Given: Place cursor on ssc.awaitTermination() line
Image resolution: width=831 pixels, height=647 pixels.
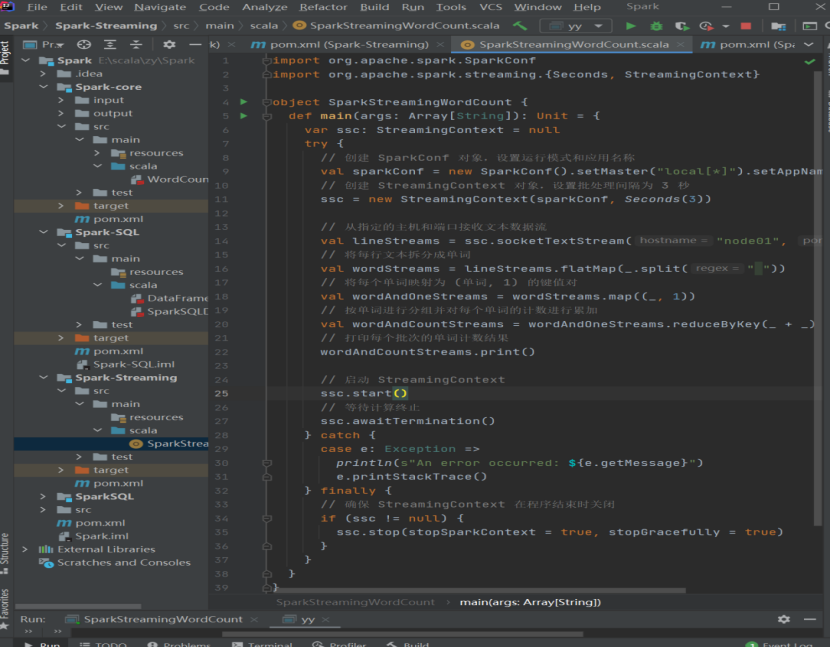Looking at the screenshot, I should (x=408, y=421).
